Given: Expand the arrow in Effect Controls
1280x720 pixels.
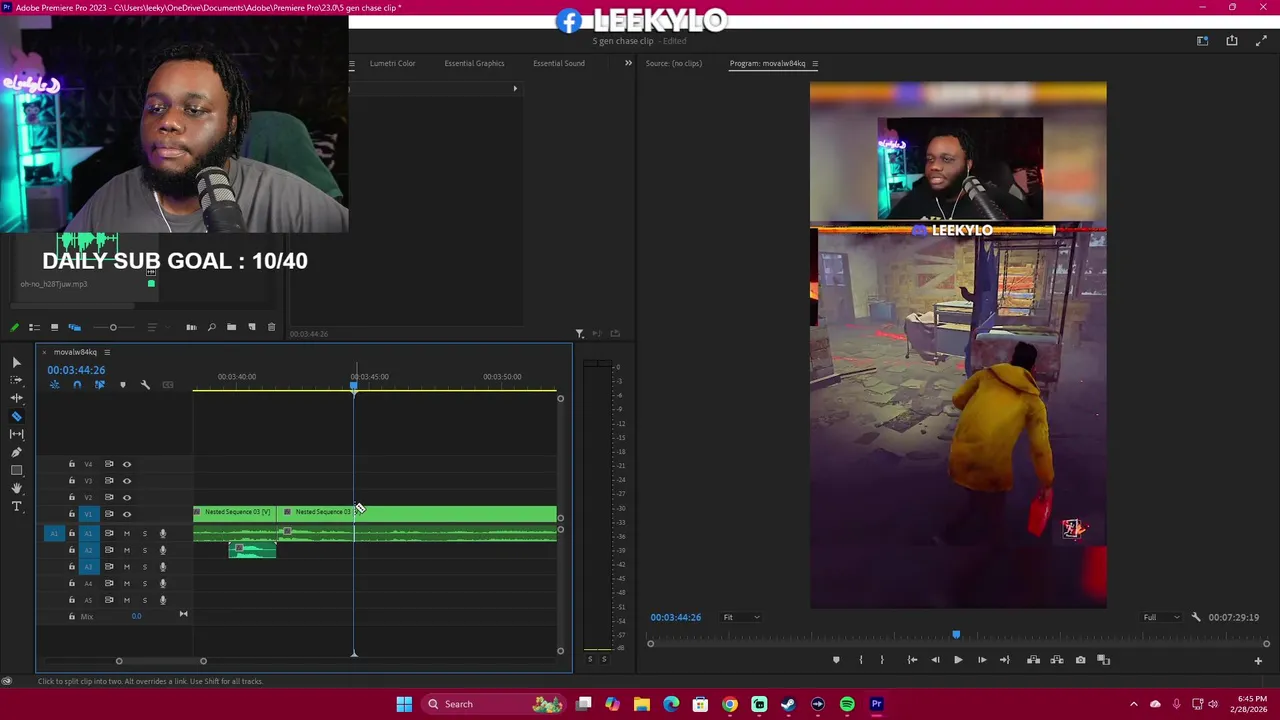Looking at the screenshot, I should click(515, 88).
